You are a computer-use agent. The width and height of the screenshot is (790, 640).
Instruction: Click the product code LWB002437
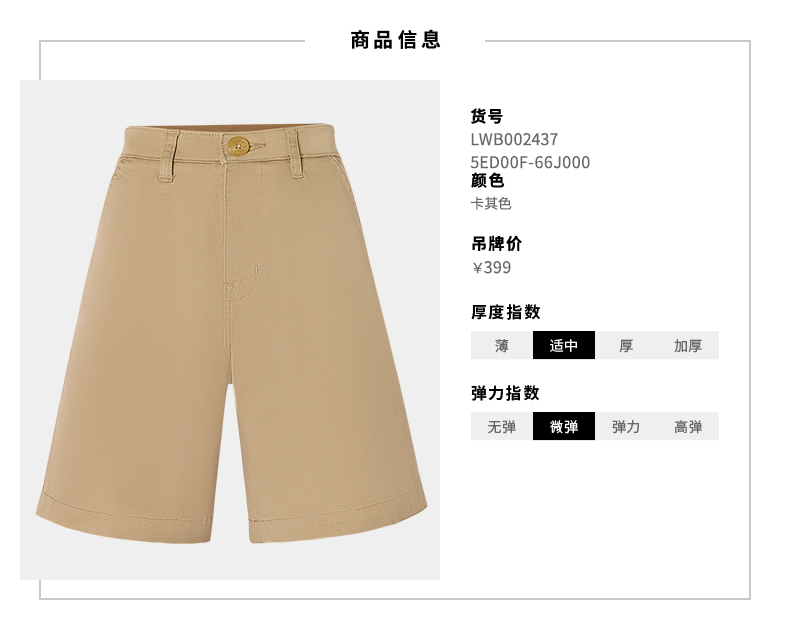tap(514, 139)
